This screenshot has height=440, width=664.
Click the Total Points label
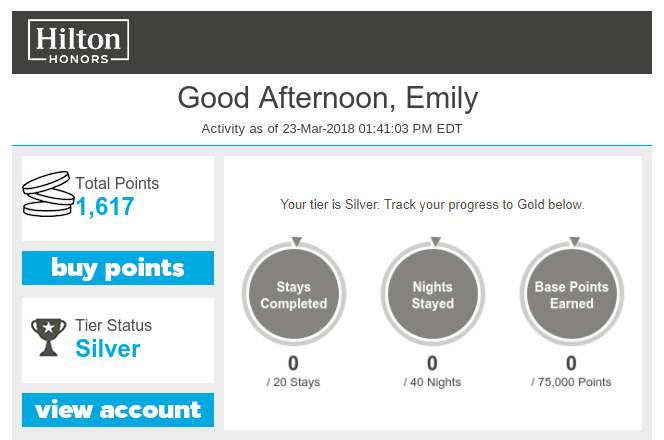point(117,183)
